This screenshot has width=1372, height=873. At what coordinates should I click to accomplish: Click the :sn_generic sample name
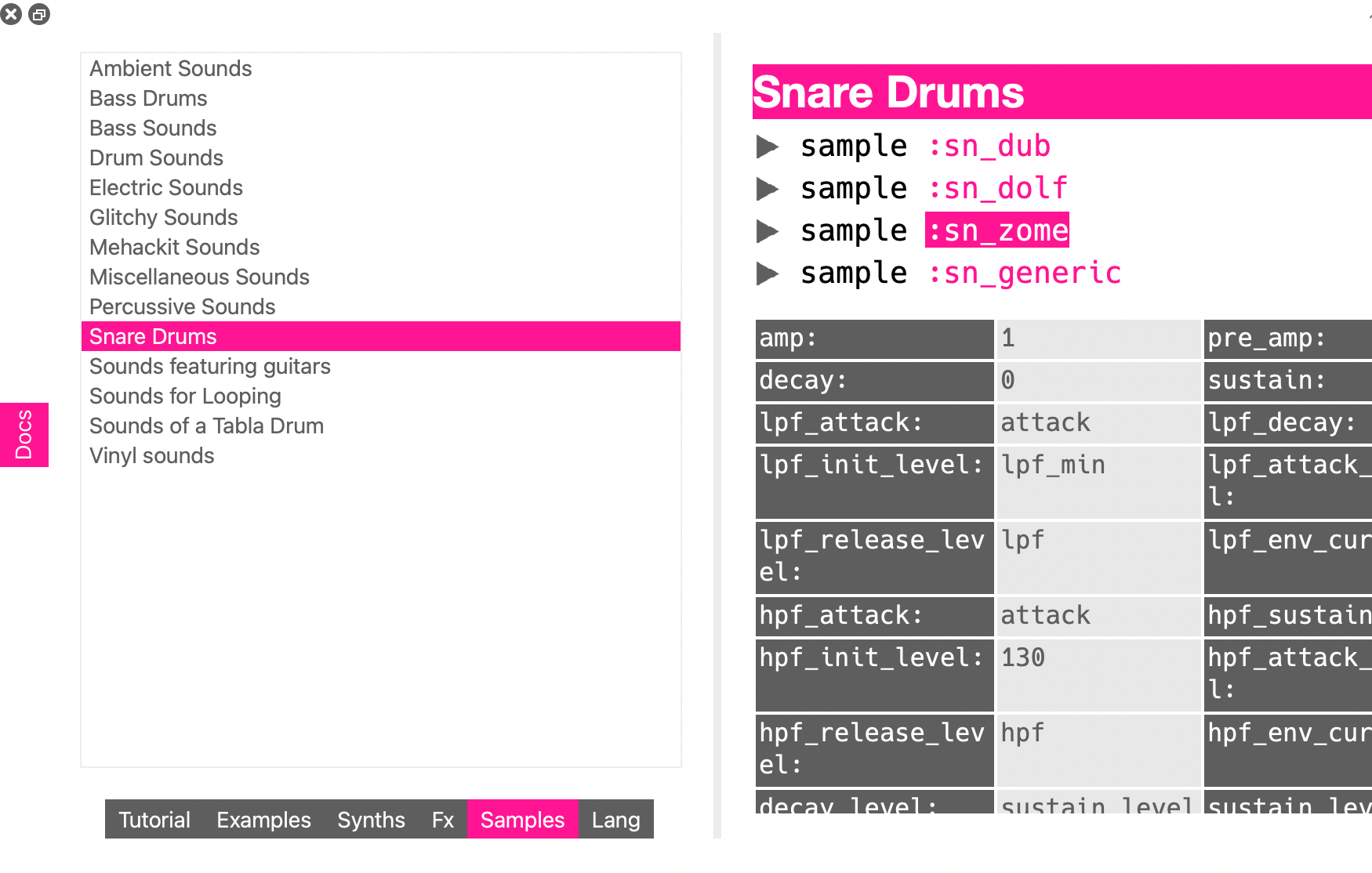coord(1024,273)
